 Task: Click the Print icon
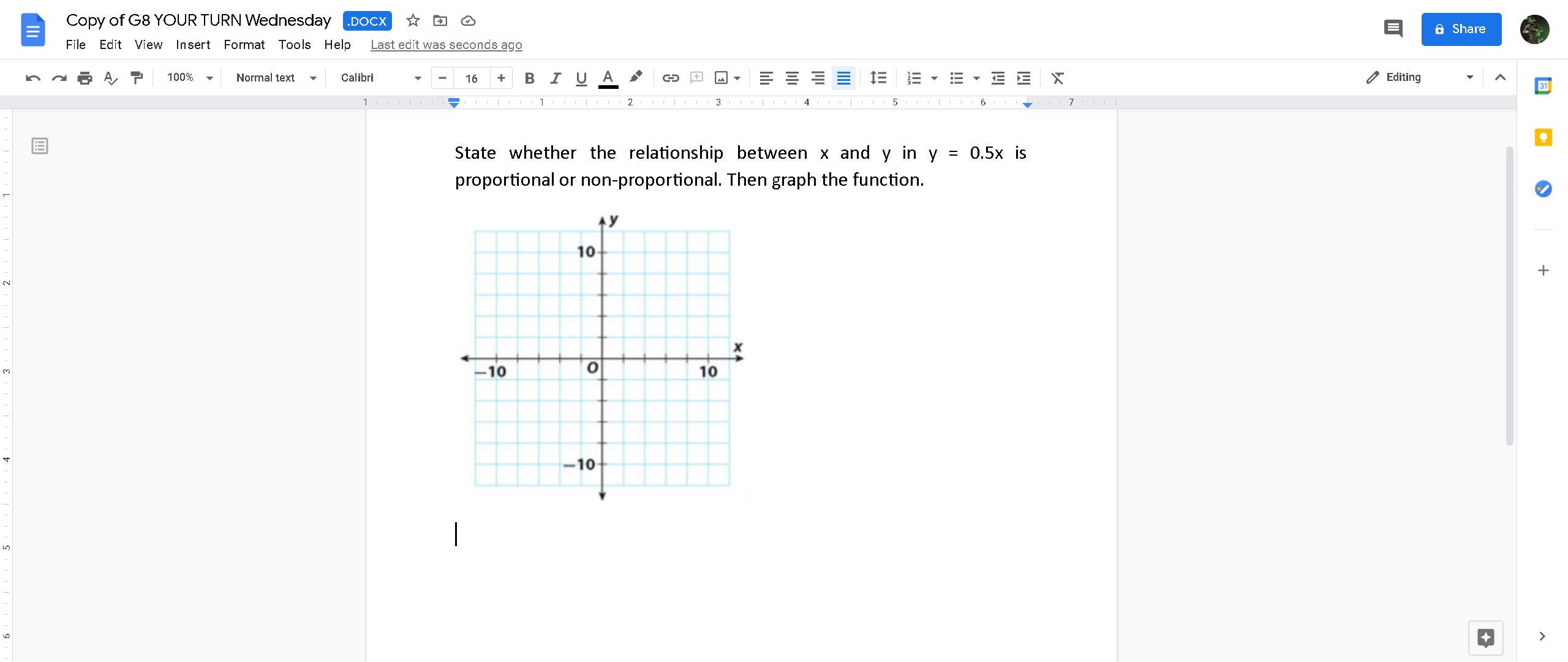(x=85, y=78)
